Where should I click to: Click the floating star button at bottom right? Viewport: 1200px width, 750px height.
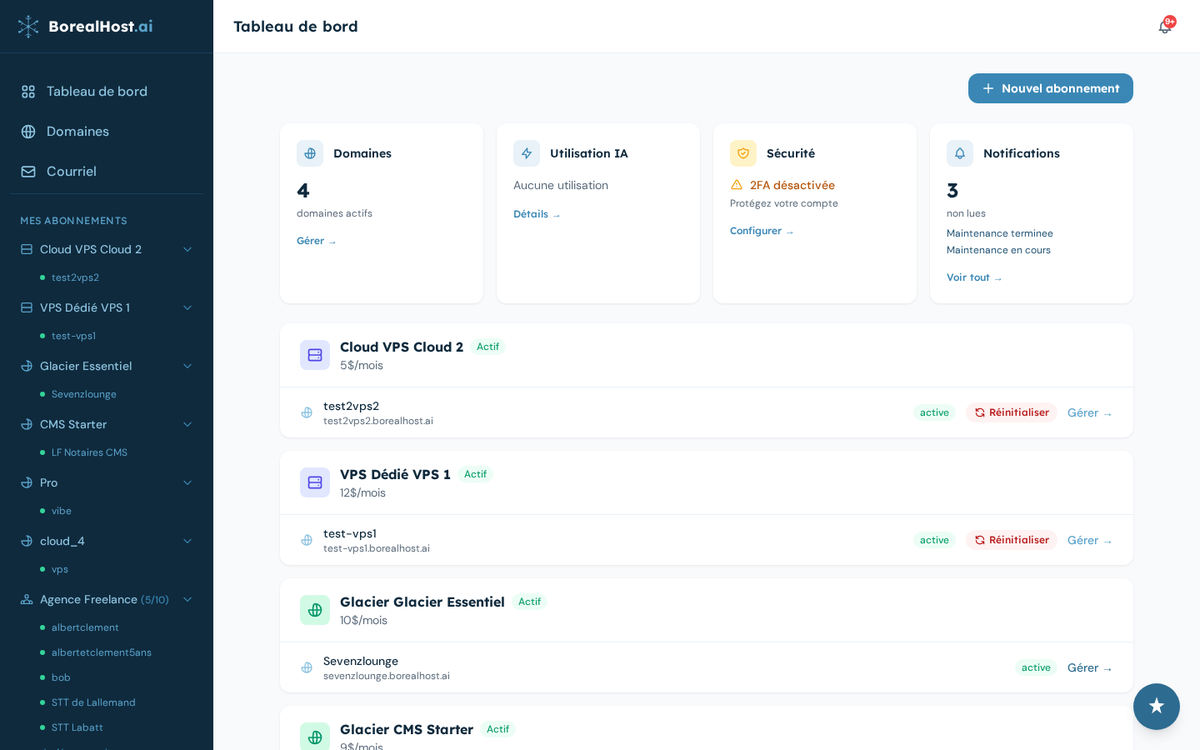point(1156,706)
